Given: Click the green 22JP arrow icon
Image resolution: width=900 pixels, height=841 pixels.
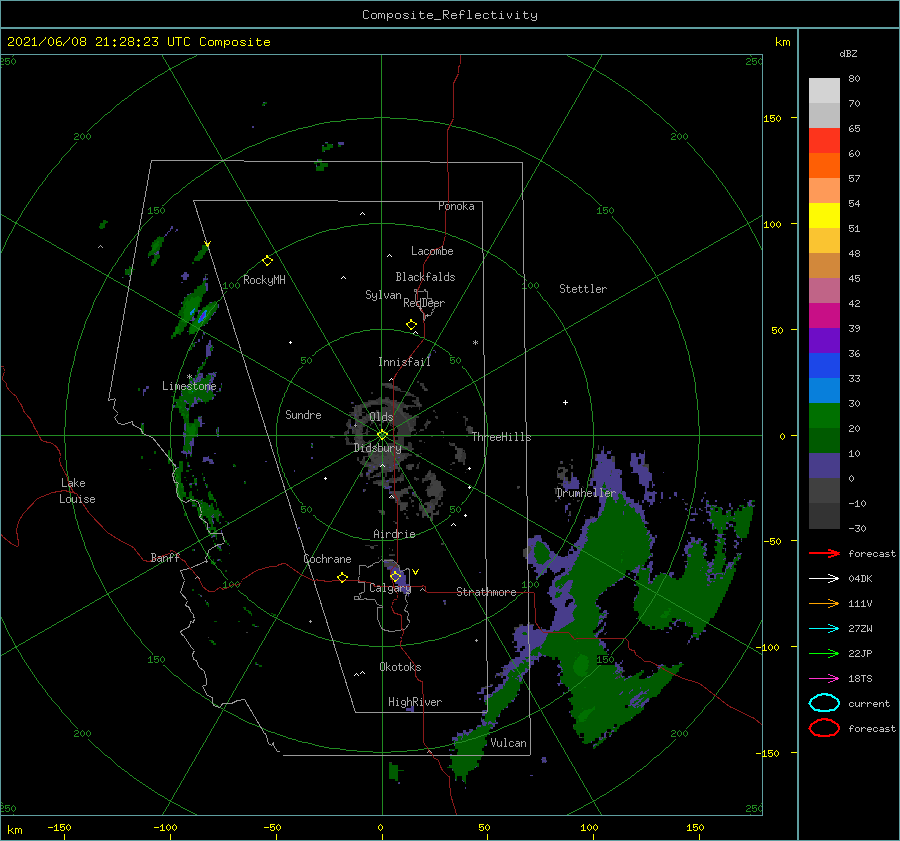Looking at the screenshot, I should pos(824,653).
